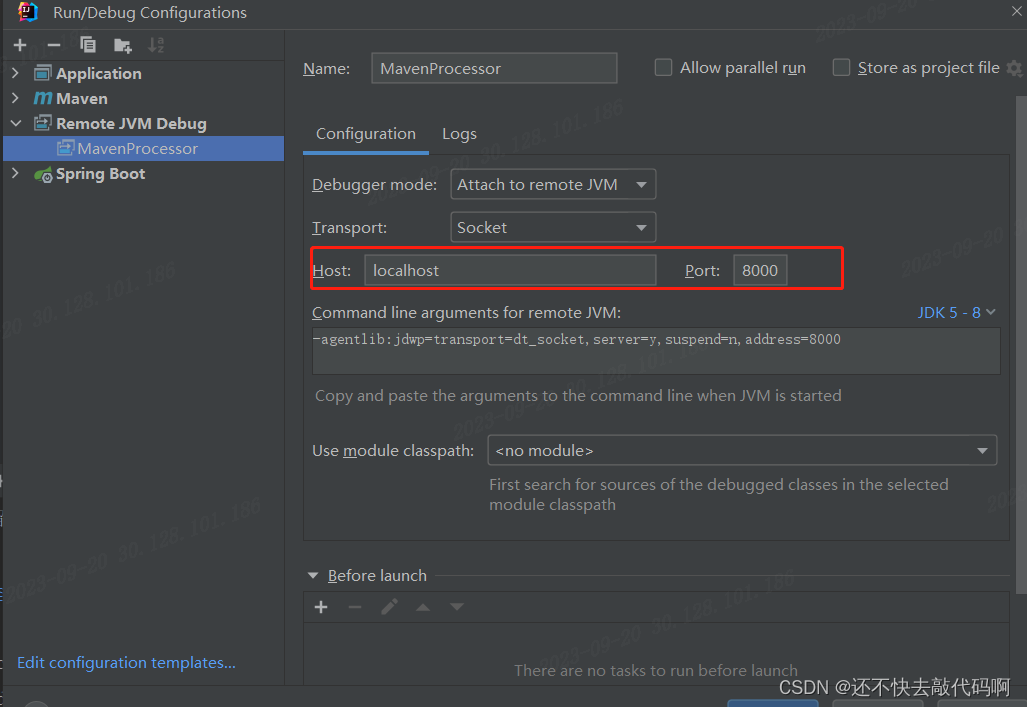1027x707 pixels.
Task: Copy the selected configuration
Action: 88,45
